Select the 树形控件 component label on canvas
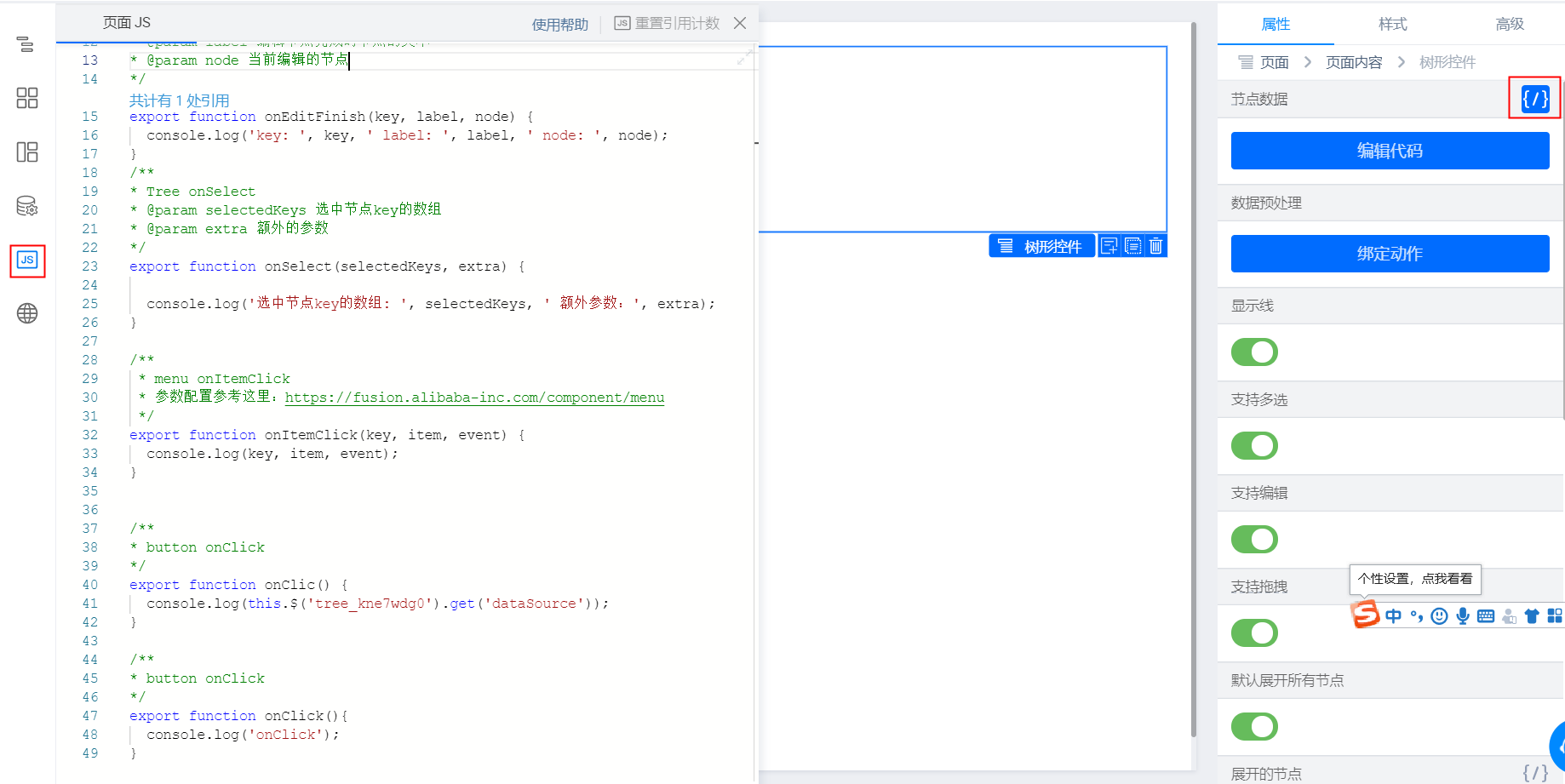1565x784 pixels. (1042, 246)
